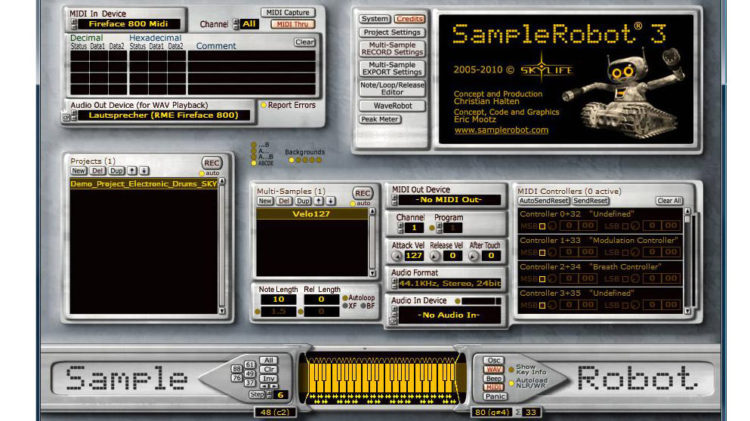The height and width of the screenshot is (421, 750).
Task: Click the 37-key keyboard size button
Action: [250, 383]
